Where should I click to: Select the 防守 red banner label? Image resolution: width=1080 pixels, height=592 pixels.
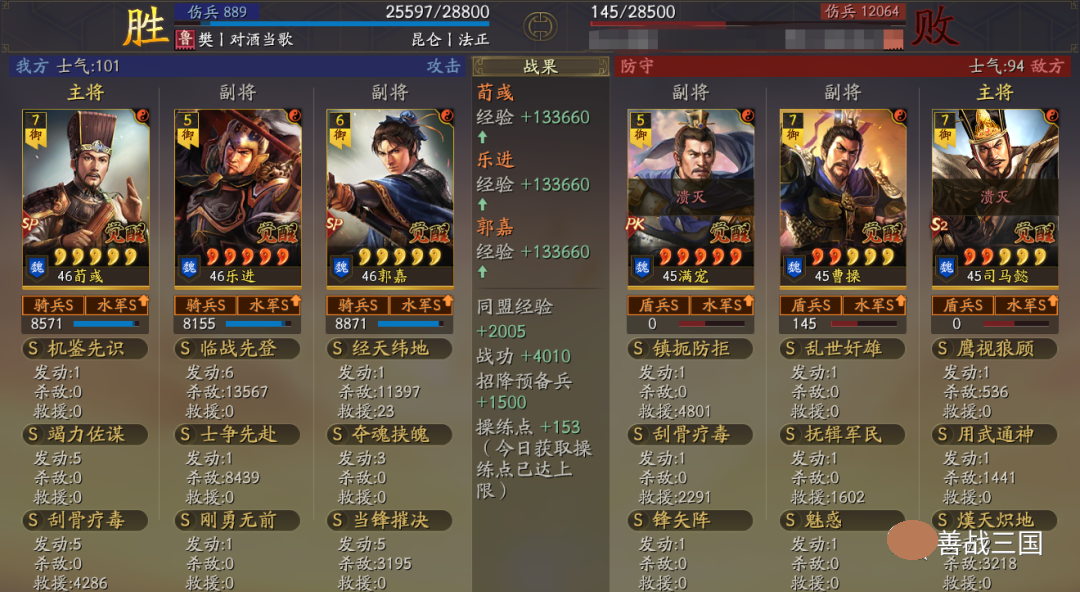636,66
